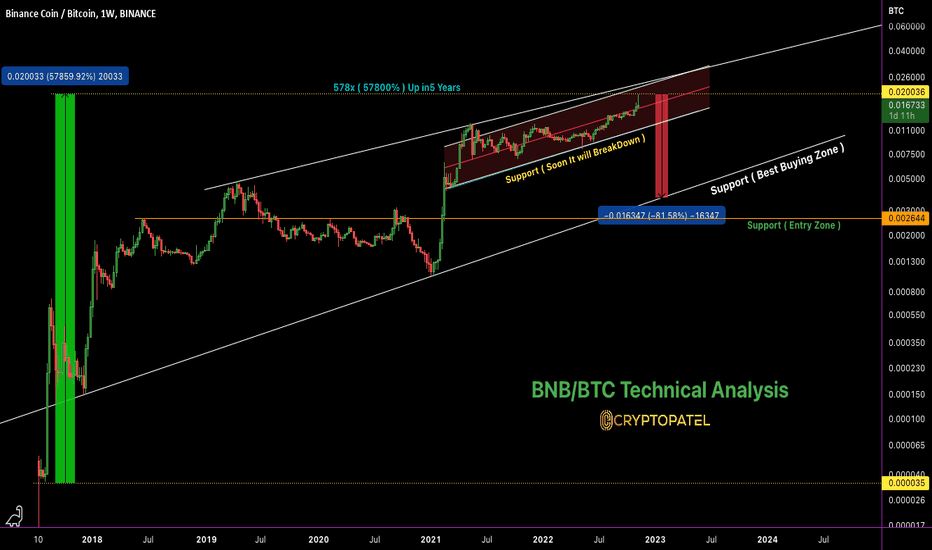Click the 2021 label on time axis
The height and width of the screenshot is (550, 932).
pos(430,539)
